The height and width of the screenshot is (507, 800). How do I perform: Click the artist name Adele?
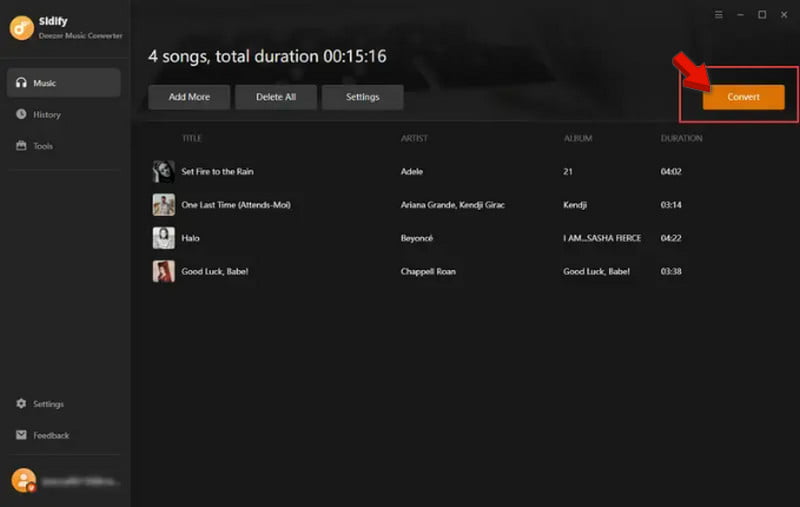(x=412, y=171)
